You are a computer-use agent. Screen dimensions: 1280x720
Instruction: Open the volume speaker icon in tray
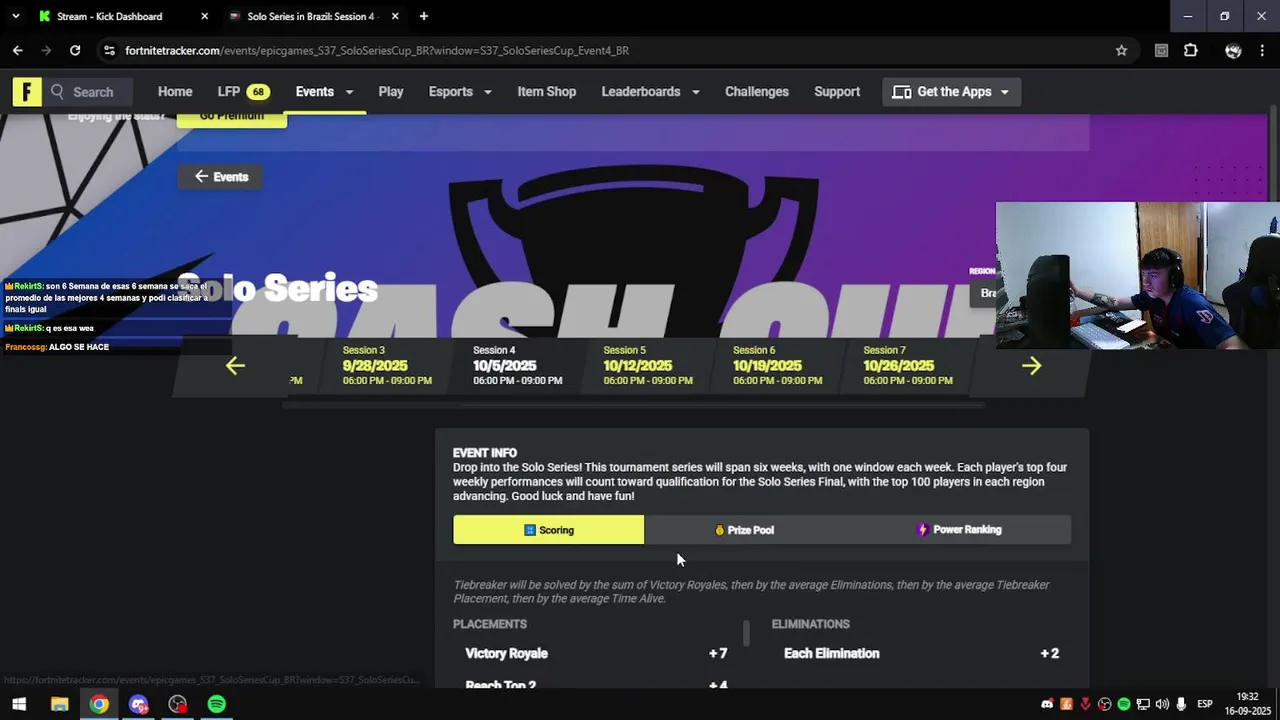(x=1162, y=704)
